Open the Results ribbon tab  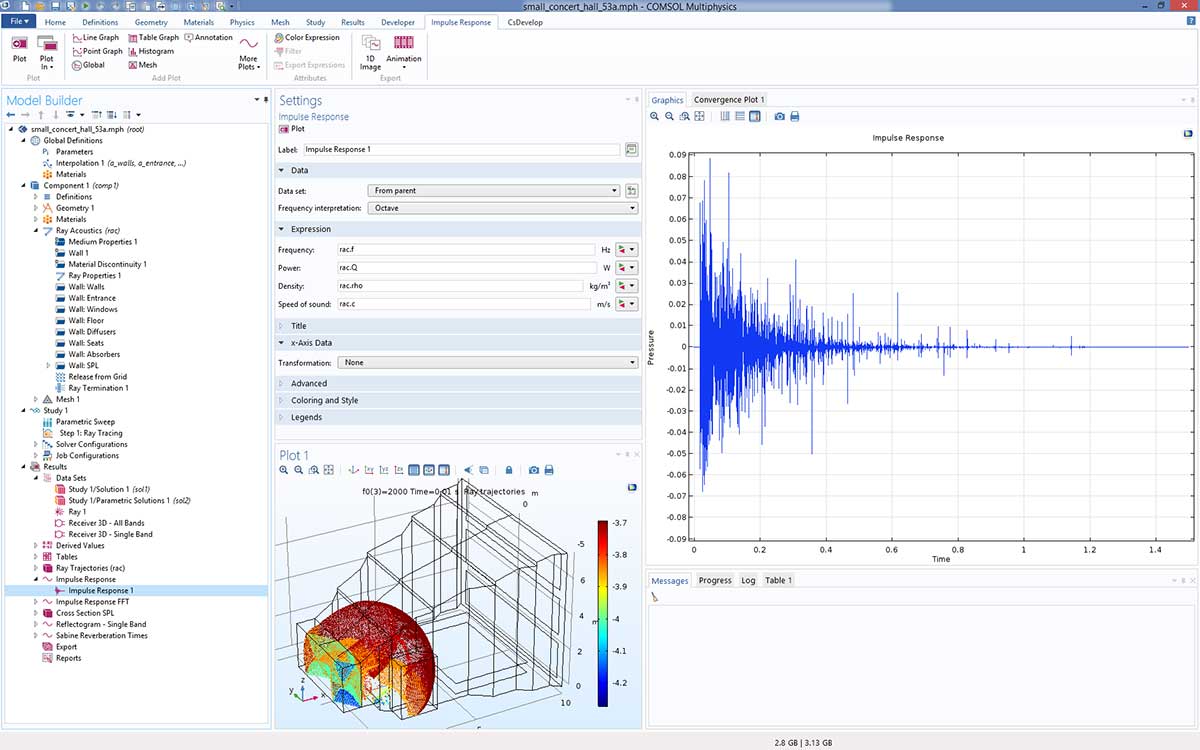tap(352, 22)
